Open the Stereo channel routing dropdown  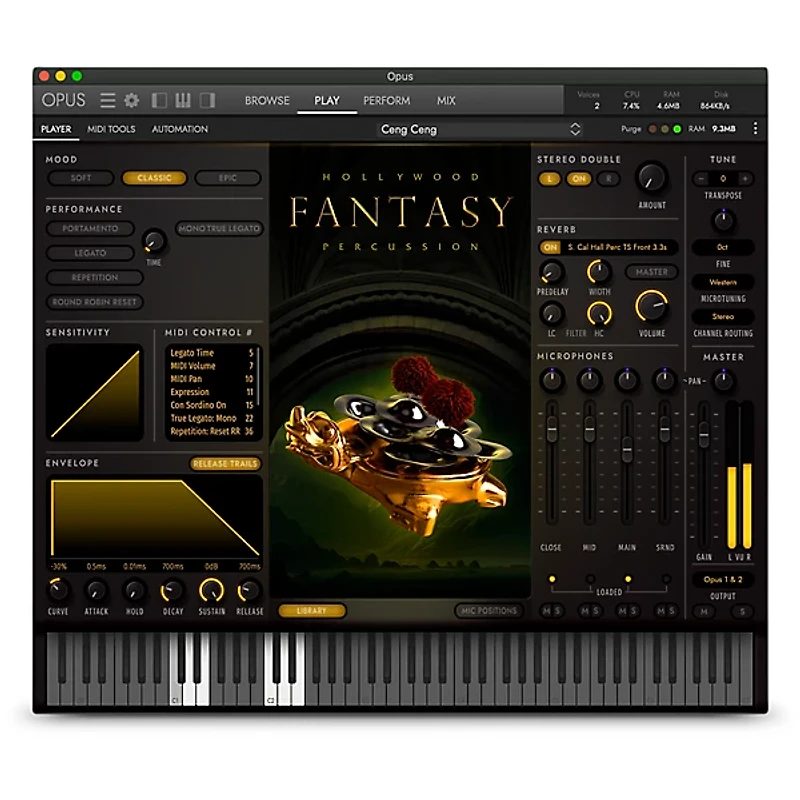coord(723,316)
